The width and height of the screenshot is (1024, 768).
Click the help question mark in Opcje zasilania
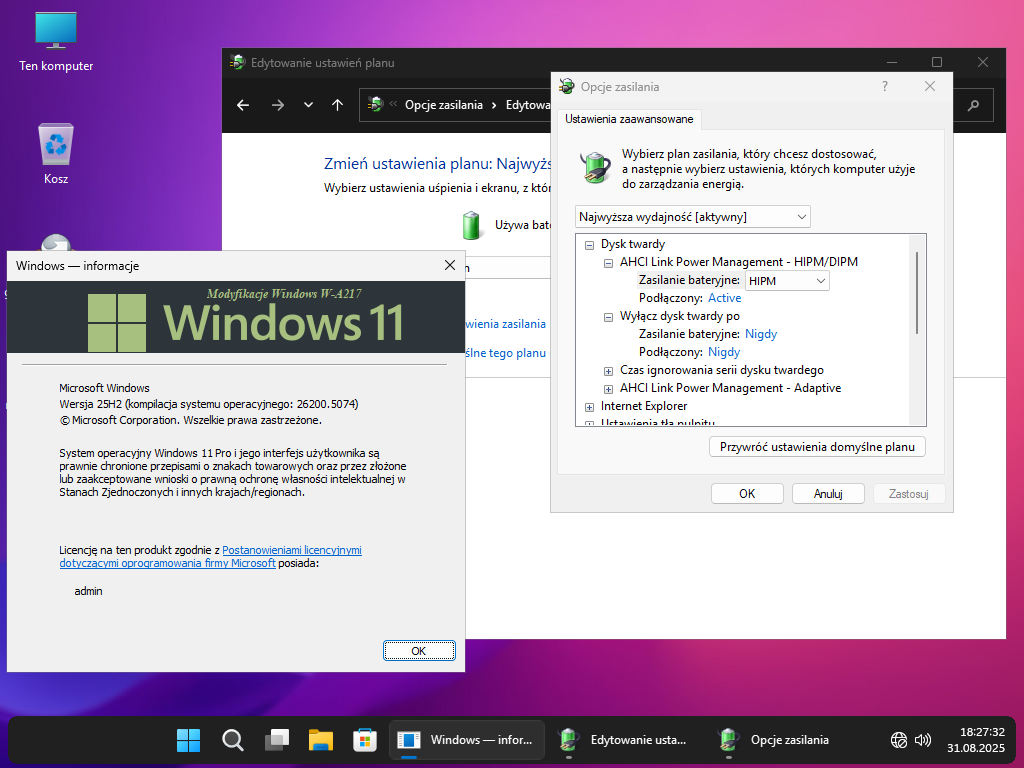click(885, 87)
